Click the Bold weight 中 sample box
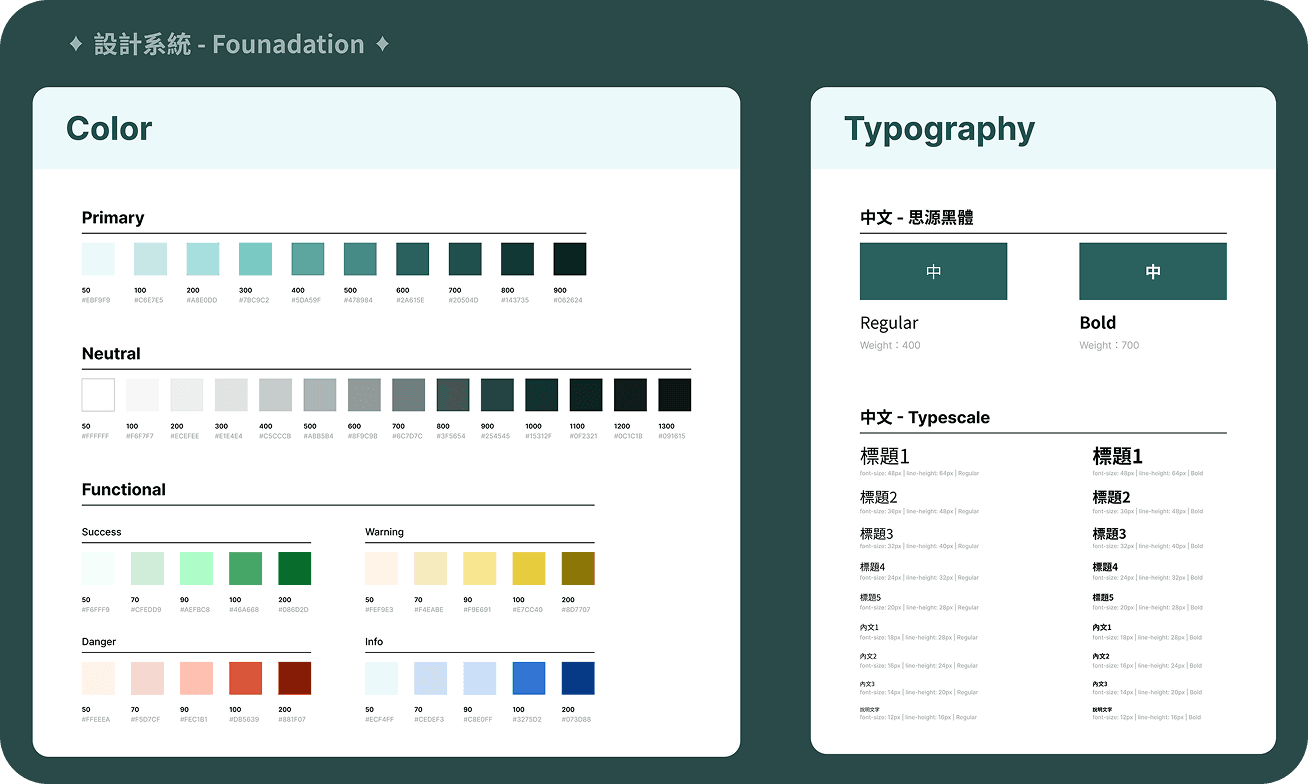Viewport: 1308px width, 784px height. pos(1153,271)
